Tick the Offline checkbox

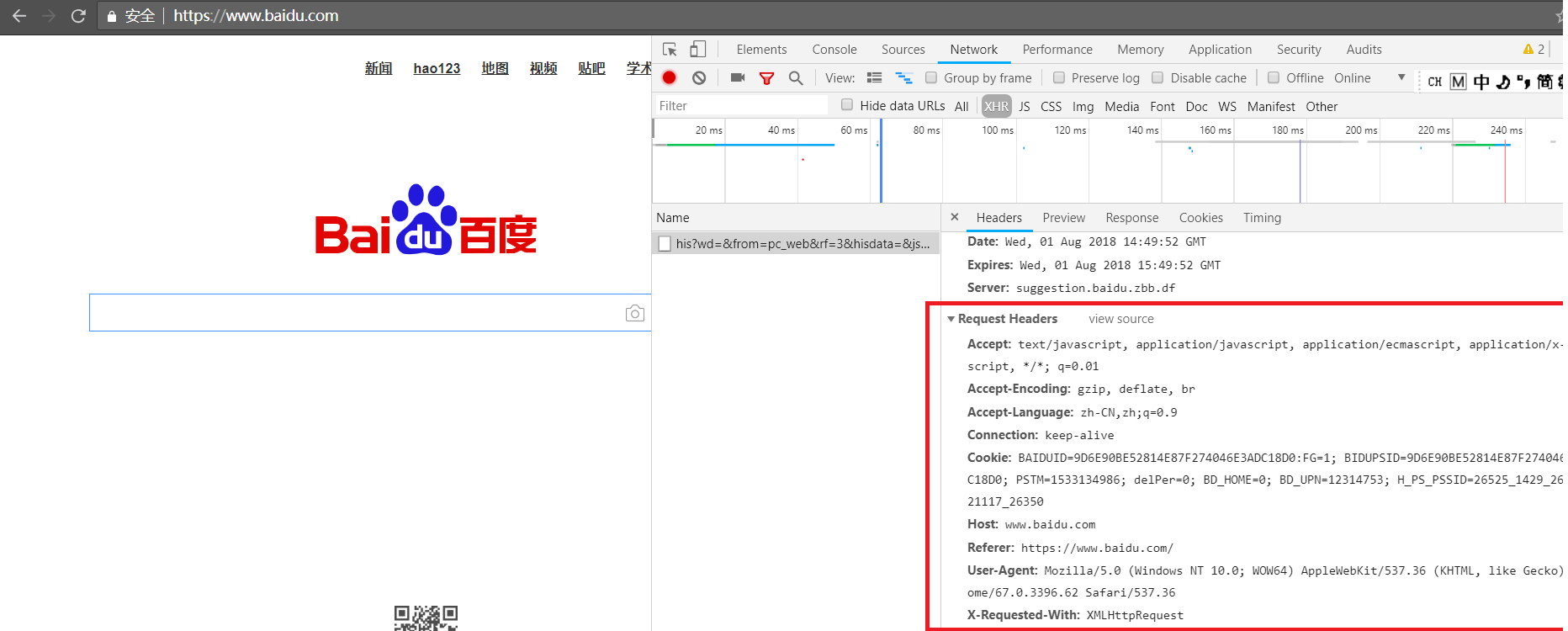(1274, 77)
